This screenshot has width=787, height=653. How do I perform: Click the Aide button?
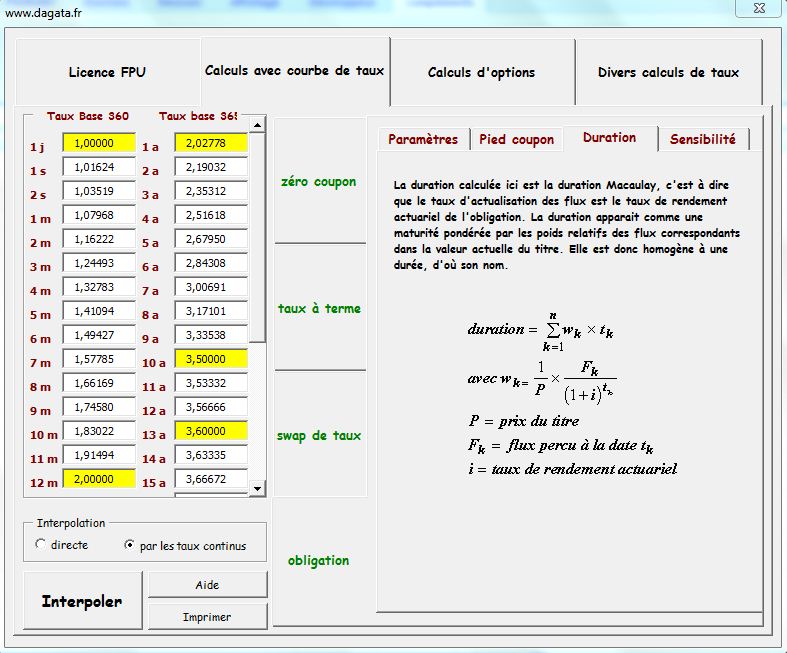(207, 585)
